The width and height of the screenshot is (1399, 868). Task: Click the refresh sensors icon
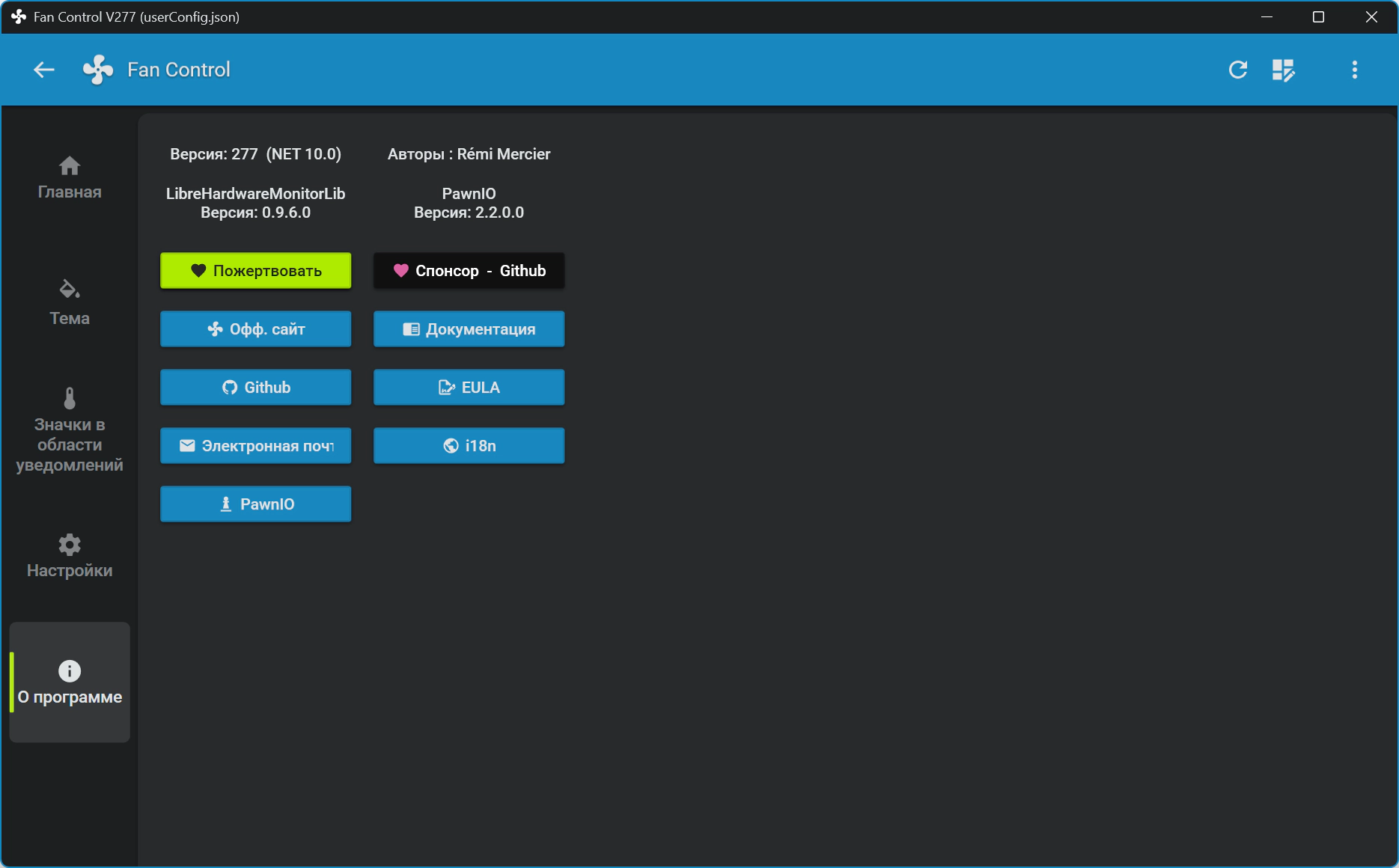click(x=1238, y=70)
